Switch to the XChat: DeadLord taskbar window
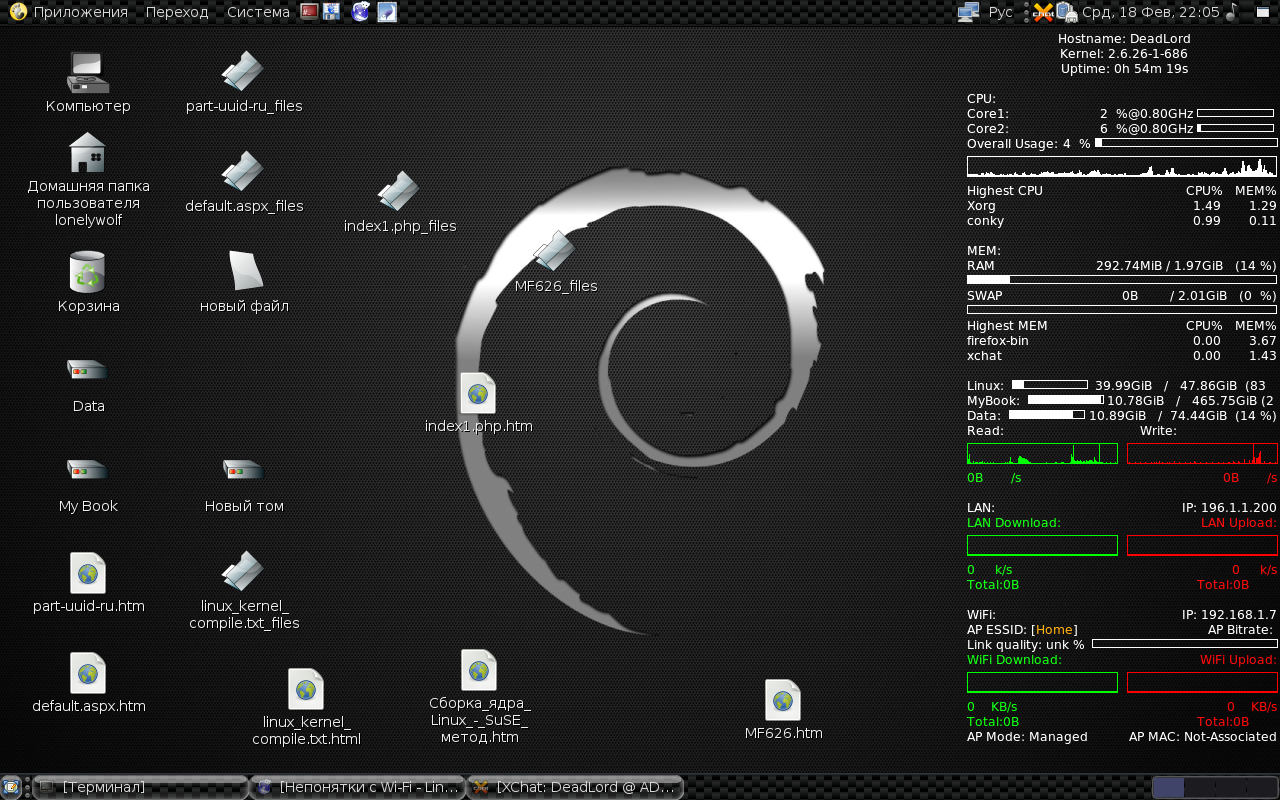The height and width of the screenshot is (800, 1280). pyautogui.click(x=575, y=787)
